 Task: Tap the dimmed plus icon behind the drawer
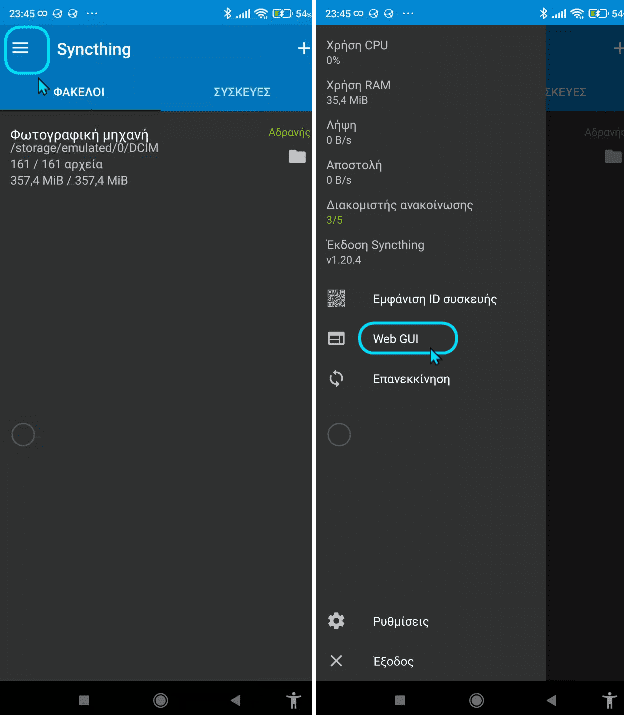(619, 48)
